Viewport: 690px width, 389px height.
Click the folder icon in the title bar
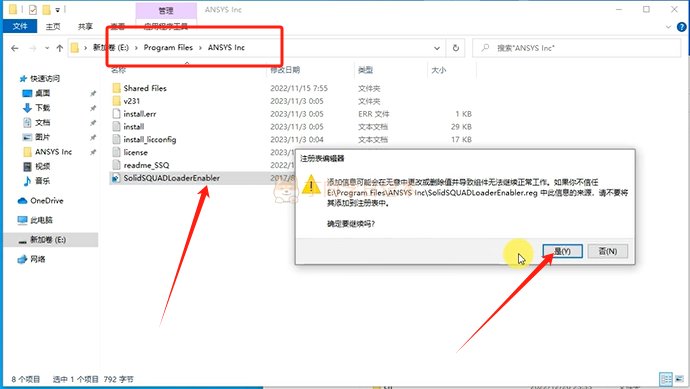(x=13, y=9)
